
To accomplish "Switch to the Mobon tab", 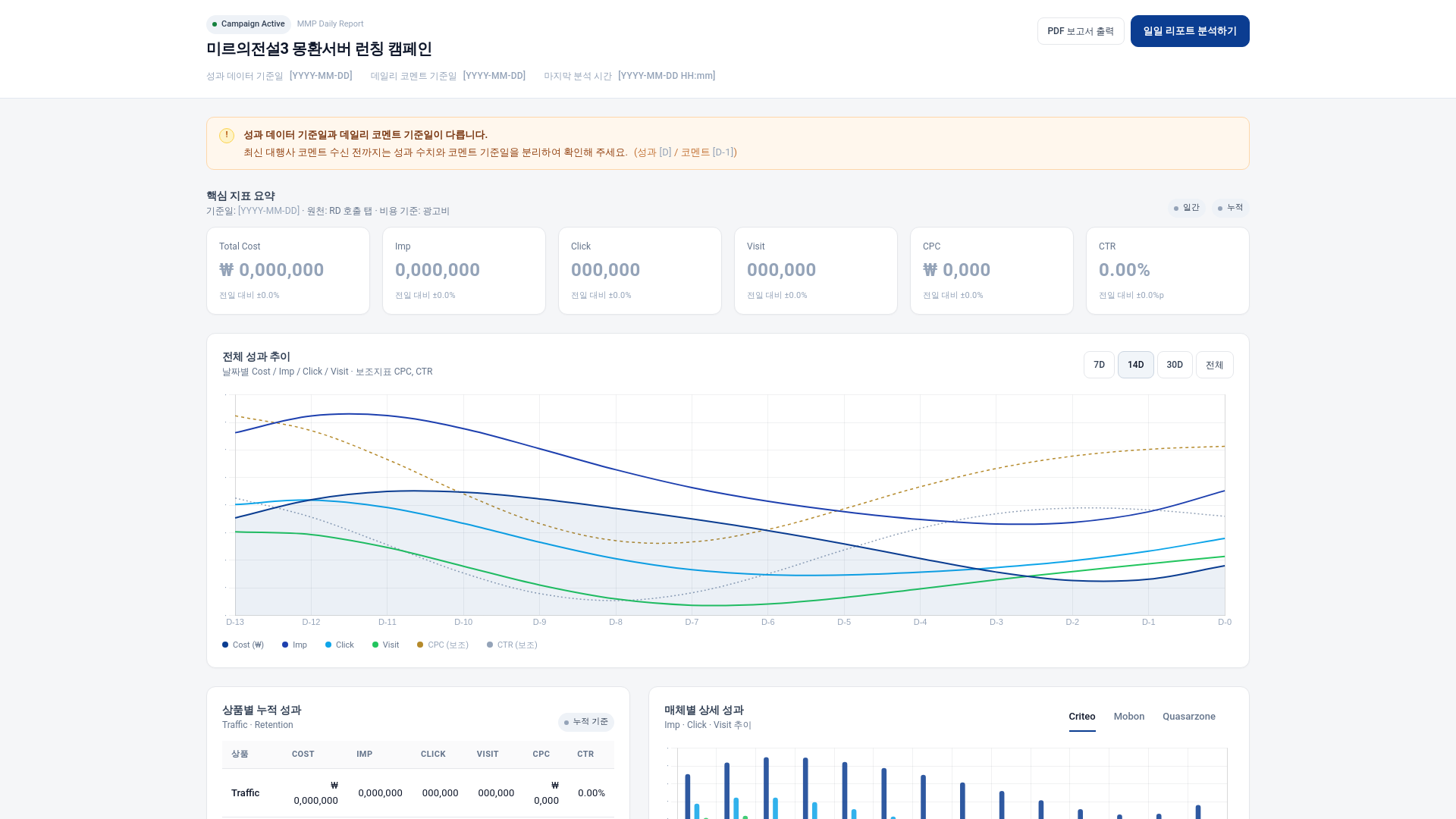I will [1129, 717].
